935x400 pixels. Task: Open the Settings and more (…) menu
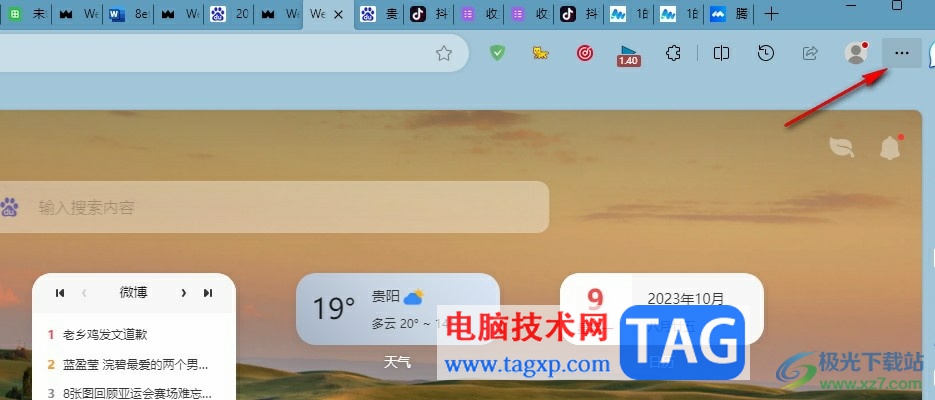[x=902, y=53]
